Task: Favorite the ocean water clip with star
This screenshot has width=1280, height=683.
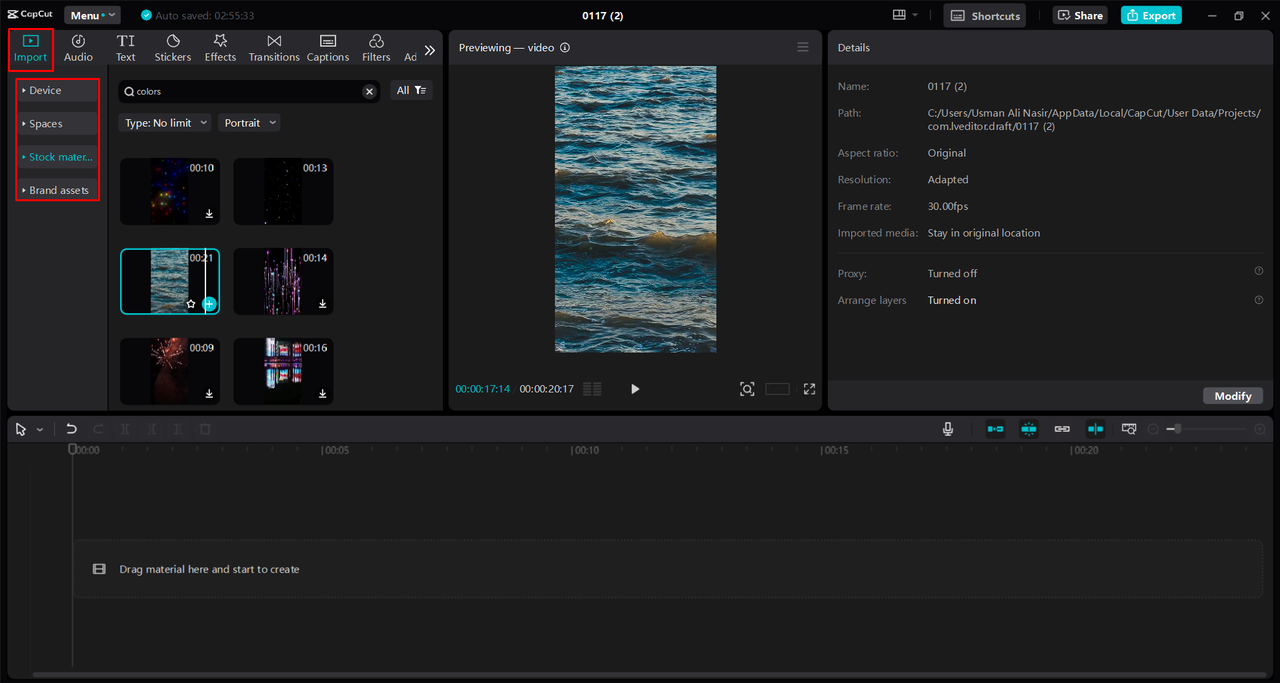Action: coord(190,303)
